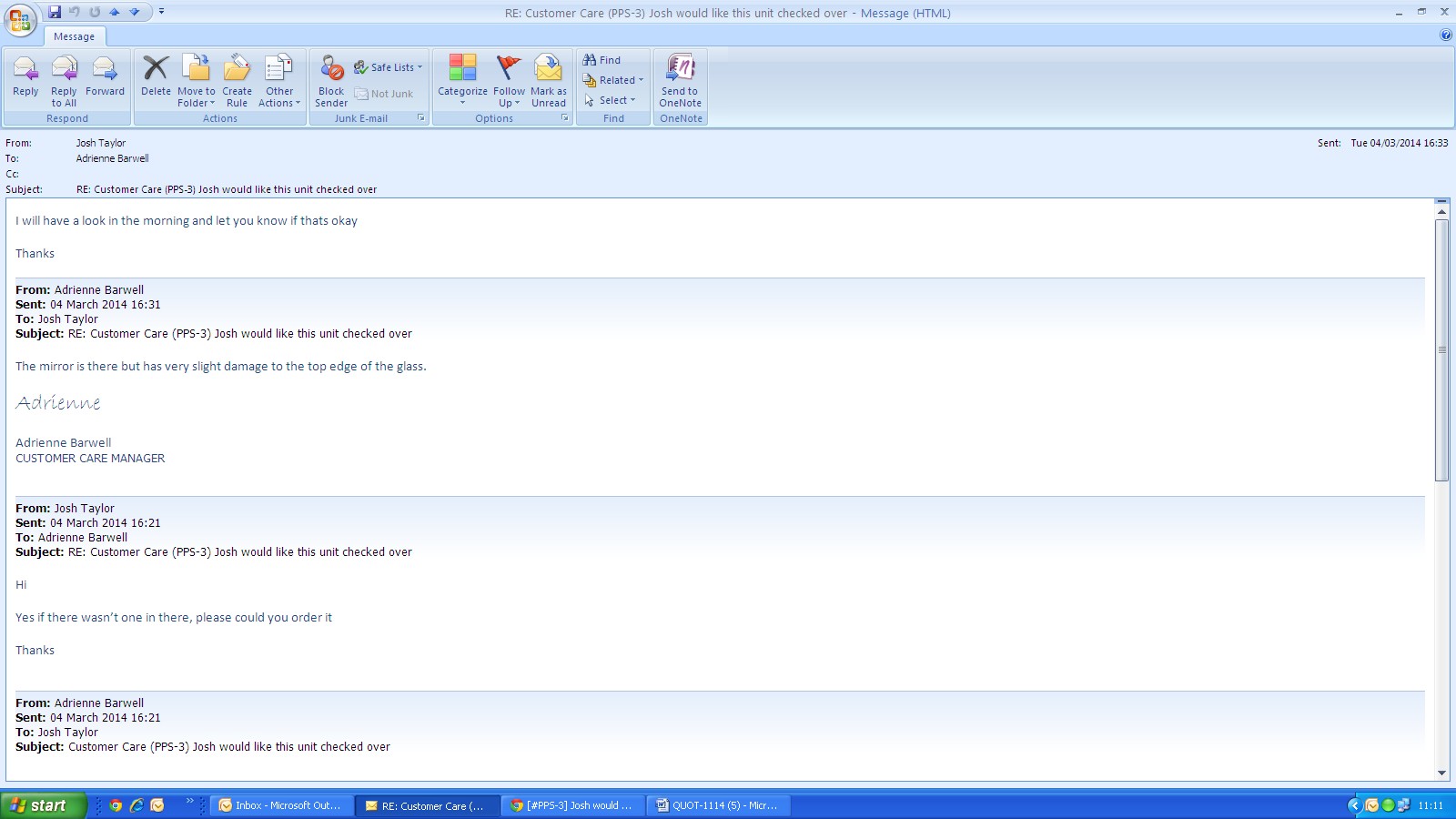Click the Office button logo
This screenshot has height=819, width=1456.
[x=20, y=20]
